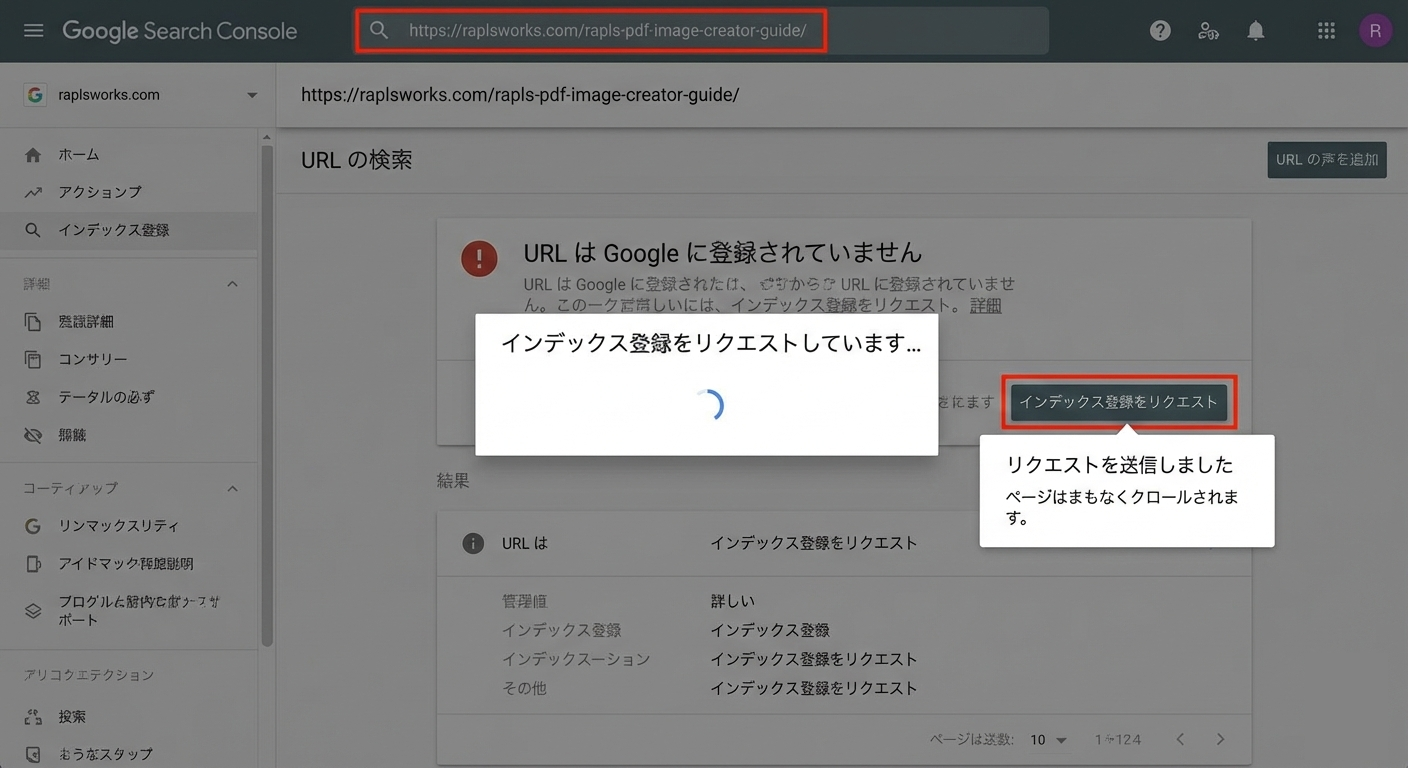Viewport: 1408px width, 768px height.
Task: Click the sitemap icon beside 按索
Action: pyautogui.click(x=33, y=717)
